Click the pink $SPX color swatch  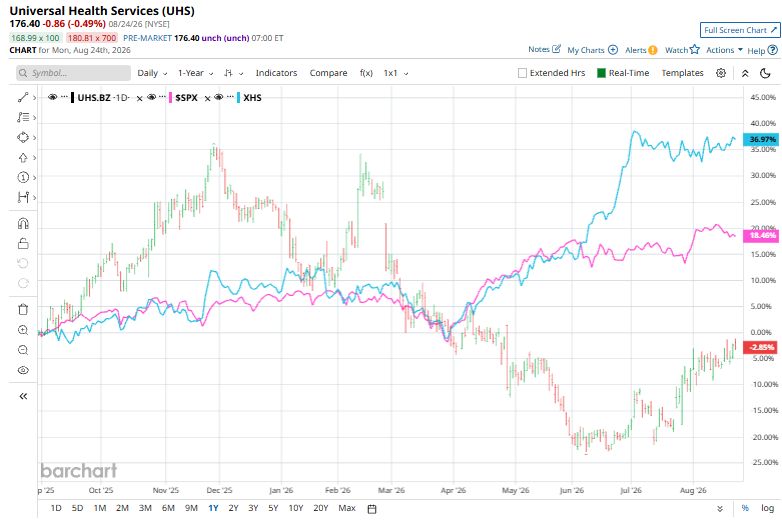(x=171, y=97)
